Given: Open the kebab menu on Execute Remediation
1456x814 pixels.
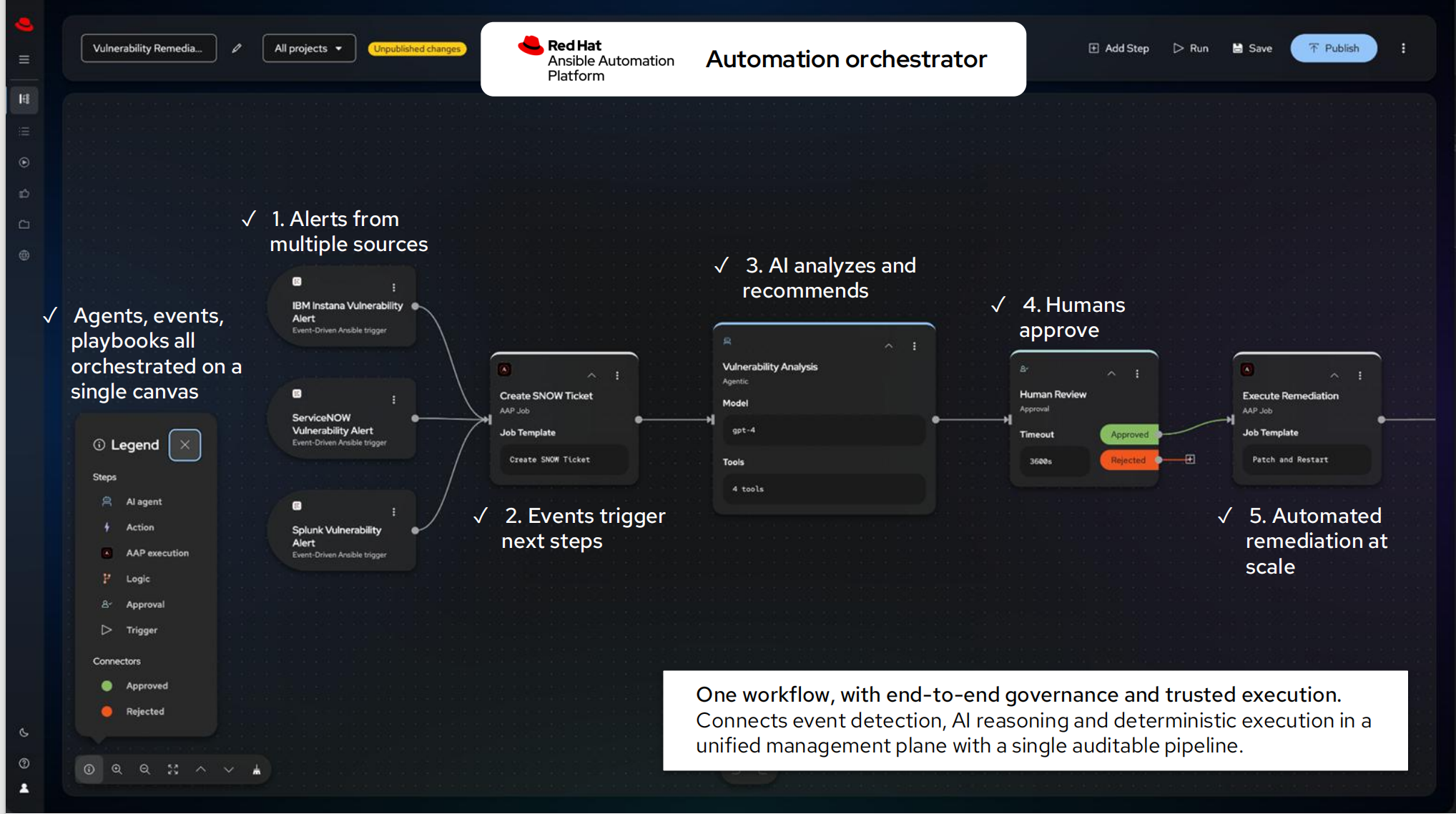Looking at the screenshot, I should coord(1360,376).
